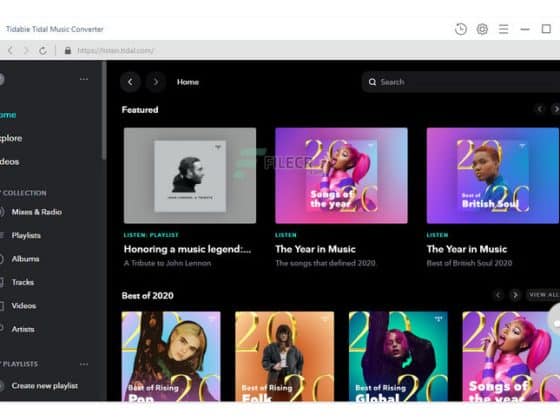Open Albums in My Collection
This screenshot has height=420, width=560.
25,259
